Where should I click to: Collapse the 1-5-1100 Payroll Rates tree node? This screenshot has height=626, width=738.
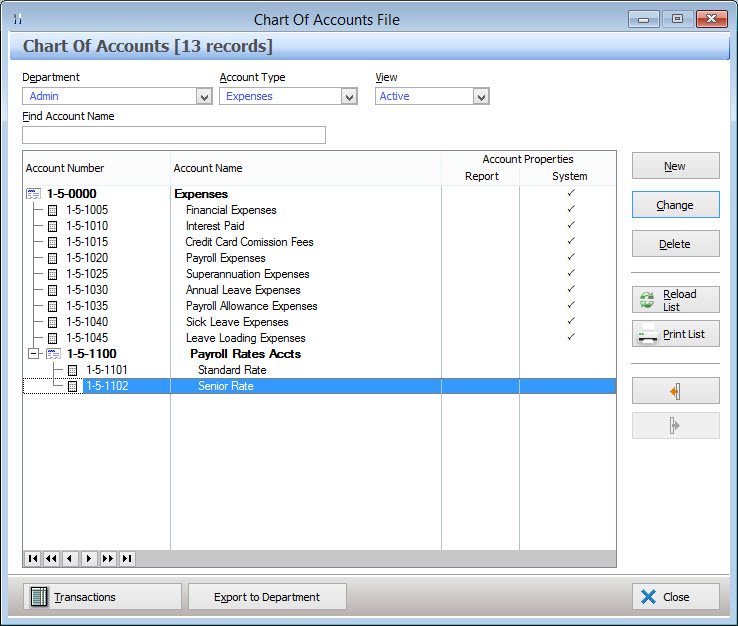(x=34, y=354)
